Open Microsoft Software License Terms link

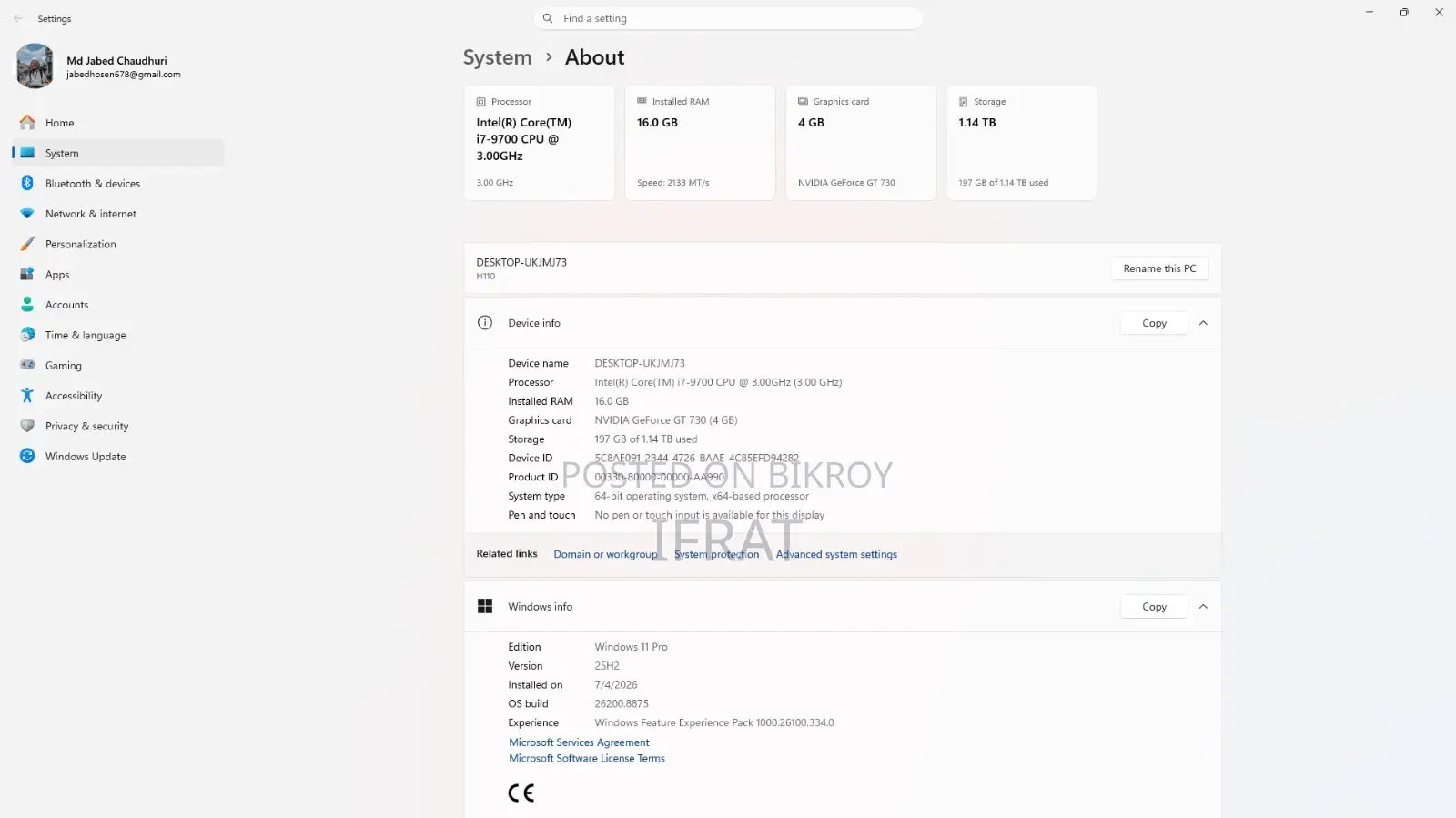coord(587,758)
